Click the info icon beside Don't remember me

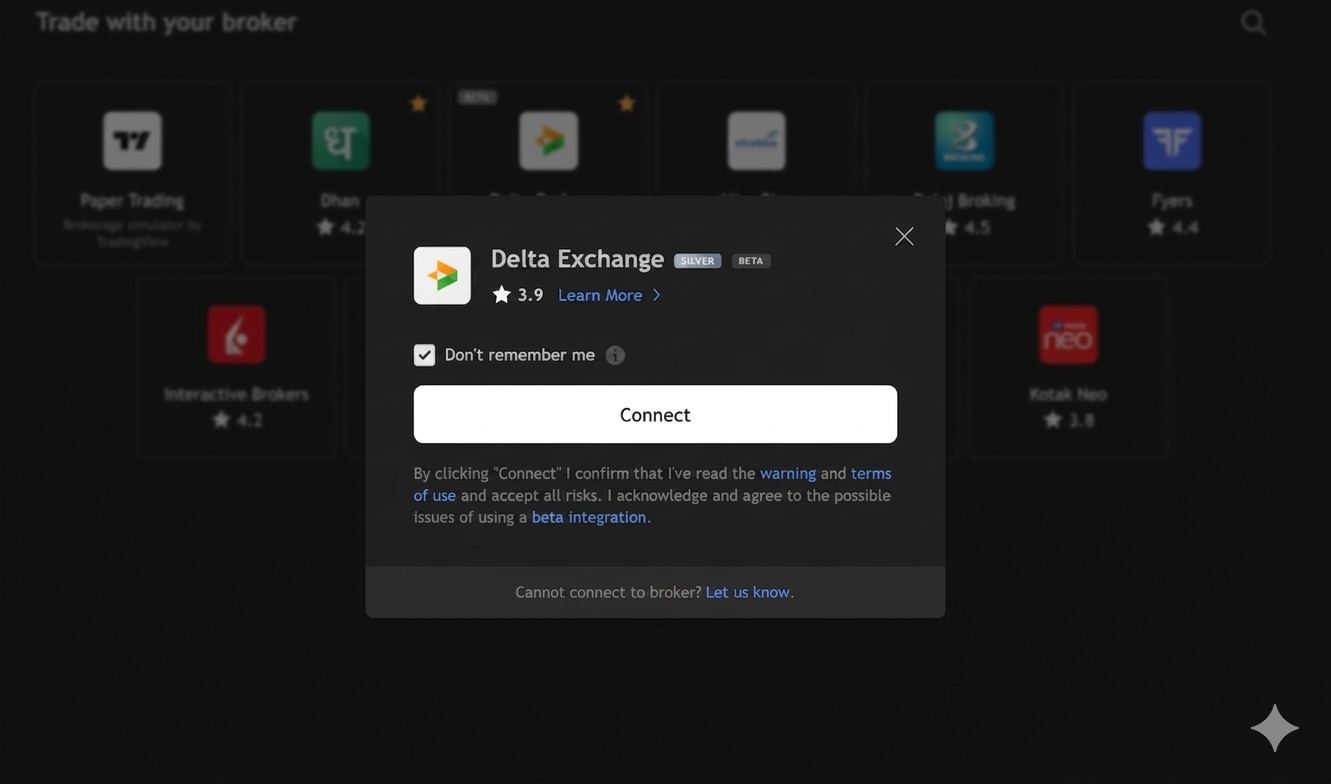pyautogui.click(x=615, y=355)
